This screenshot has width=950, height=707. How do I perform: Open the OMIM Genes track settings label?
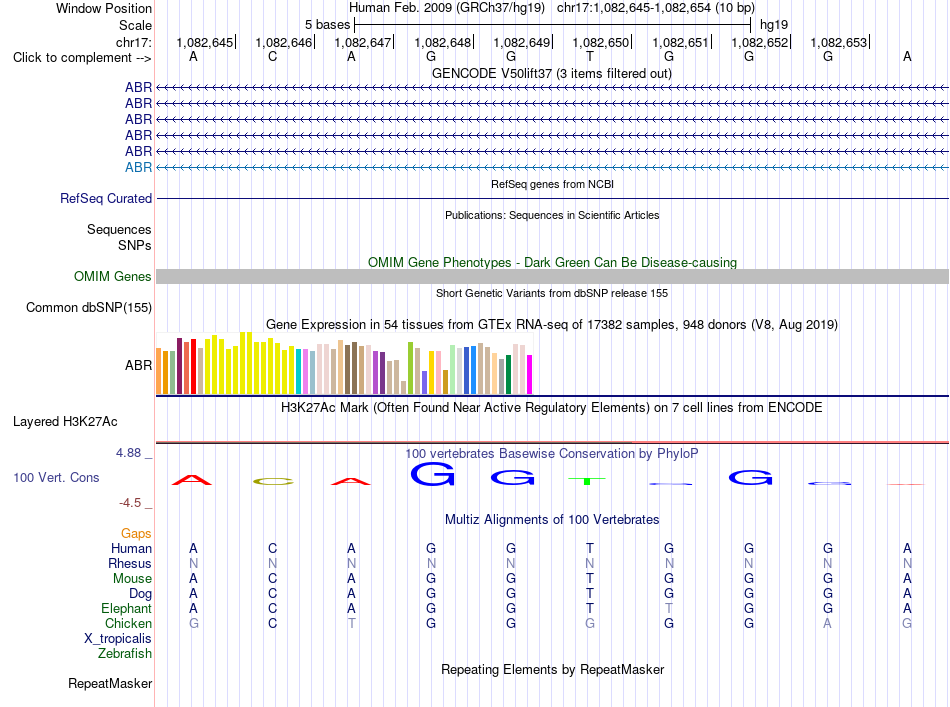pos(112,276)
